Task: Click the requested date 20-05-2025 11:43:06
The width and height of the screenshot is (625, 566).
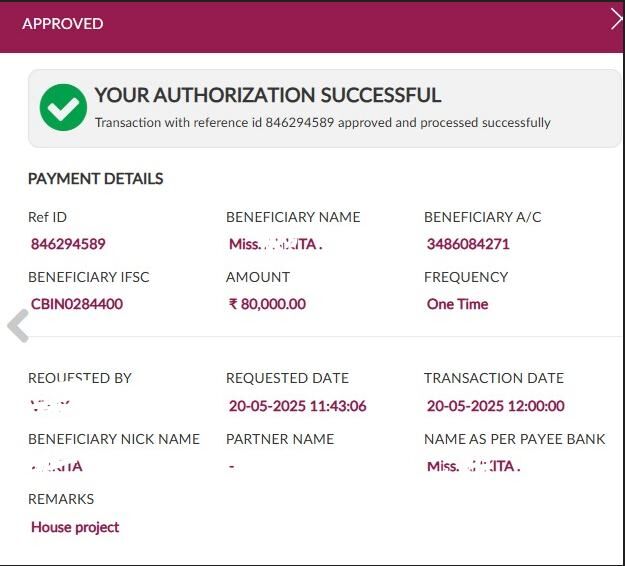Action: 297,406
